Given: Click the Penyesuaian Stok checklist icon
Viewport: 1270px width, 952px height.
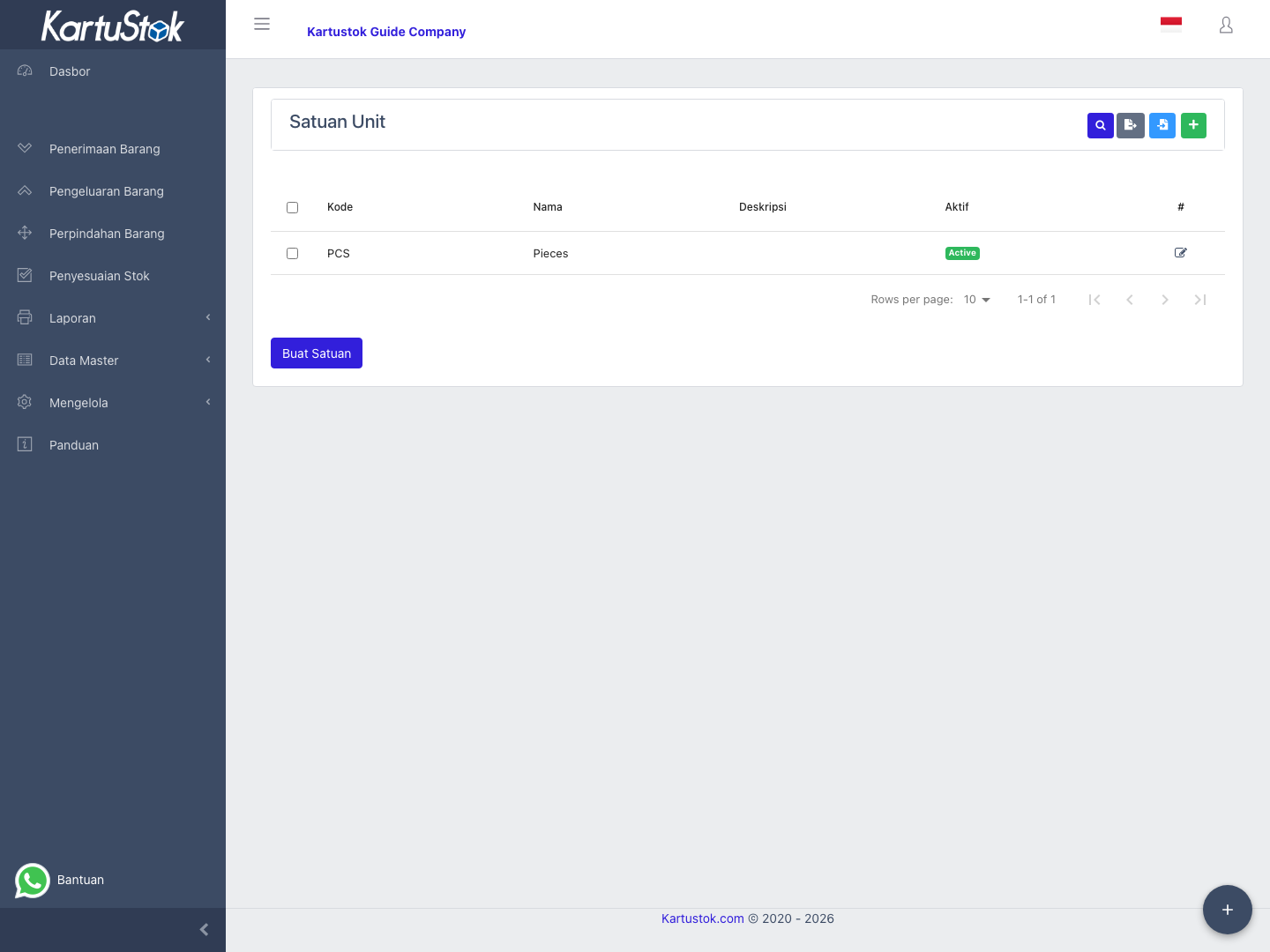Looking at the screenshot, I should pyautogui.click(x=25, y=275).
